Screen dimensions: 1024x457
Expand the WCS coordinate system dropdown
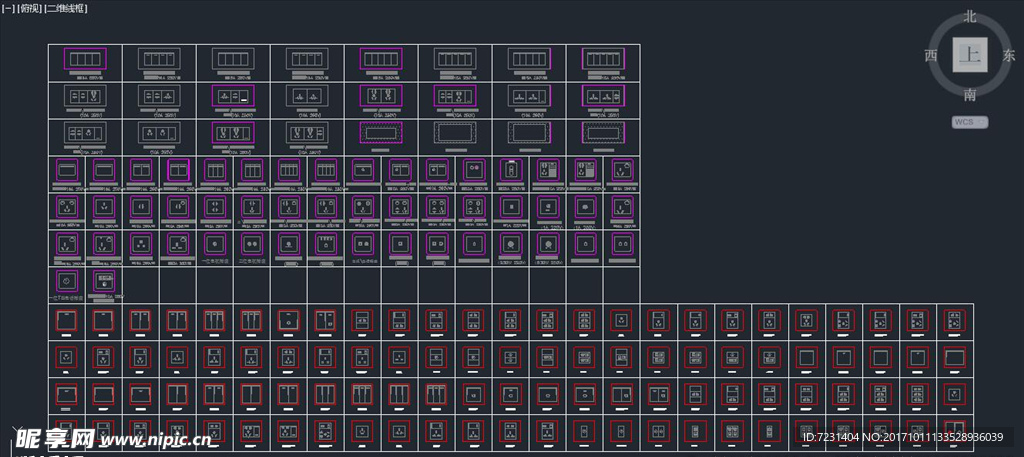coord(970,122)
